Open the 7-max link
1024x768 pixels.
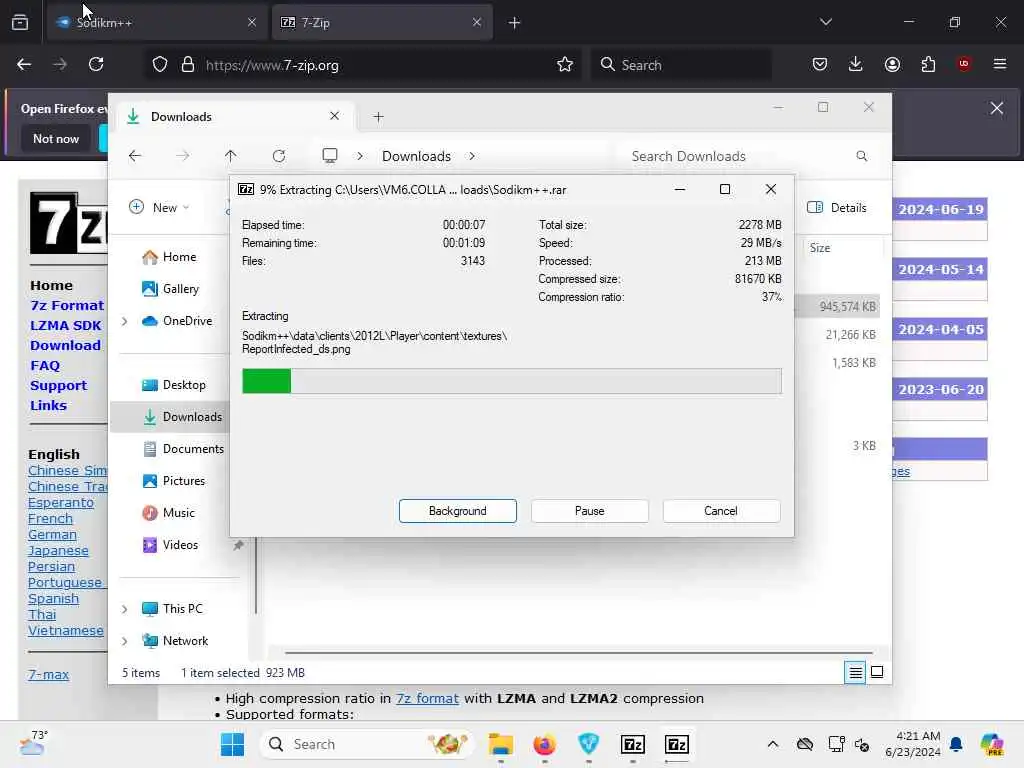point(48,675)
